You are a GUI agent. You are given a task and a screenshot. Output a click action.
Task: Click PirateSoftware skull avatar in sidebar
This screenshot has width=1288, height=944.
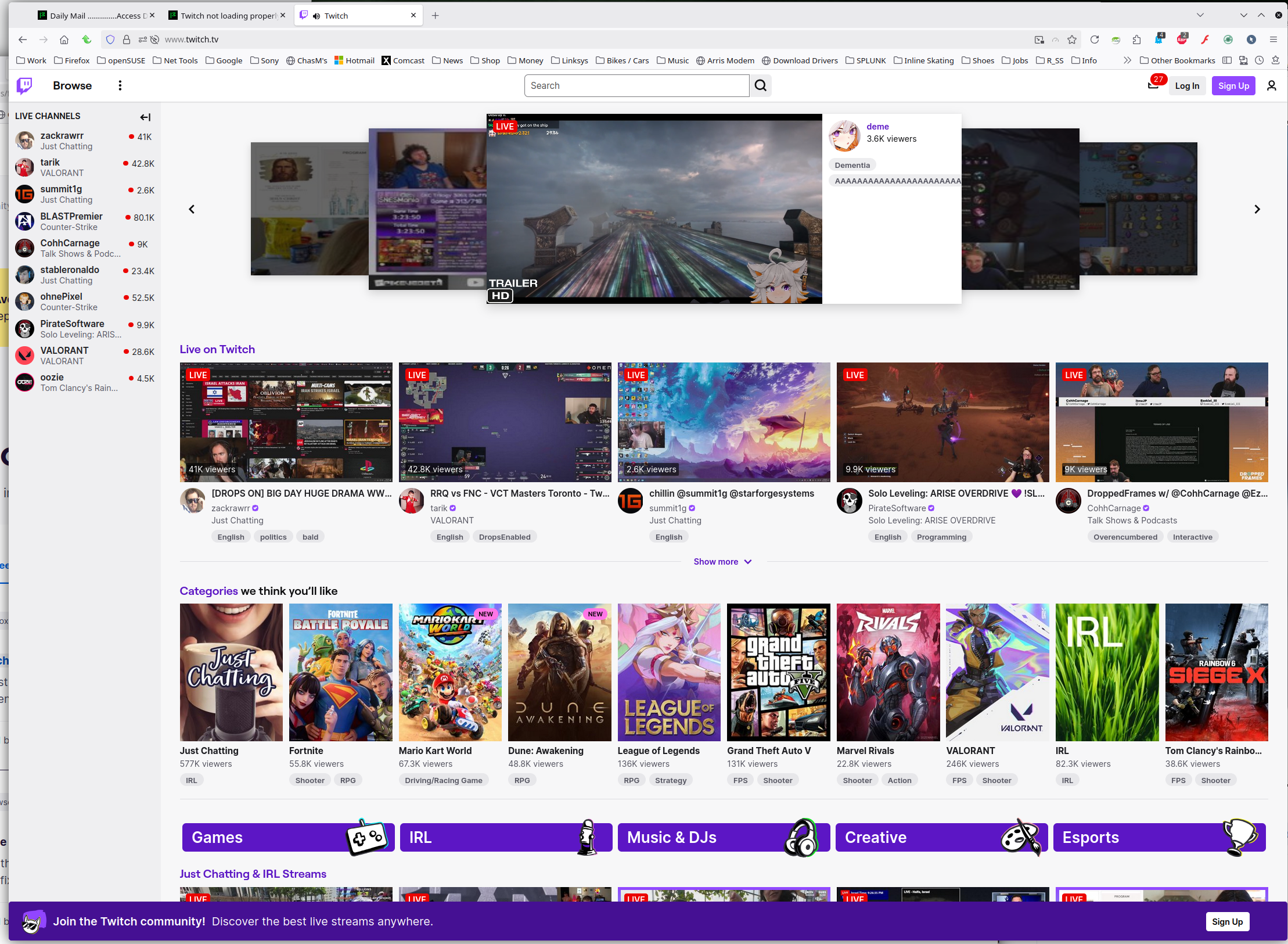(24, 329)
